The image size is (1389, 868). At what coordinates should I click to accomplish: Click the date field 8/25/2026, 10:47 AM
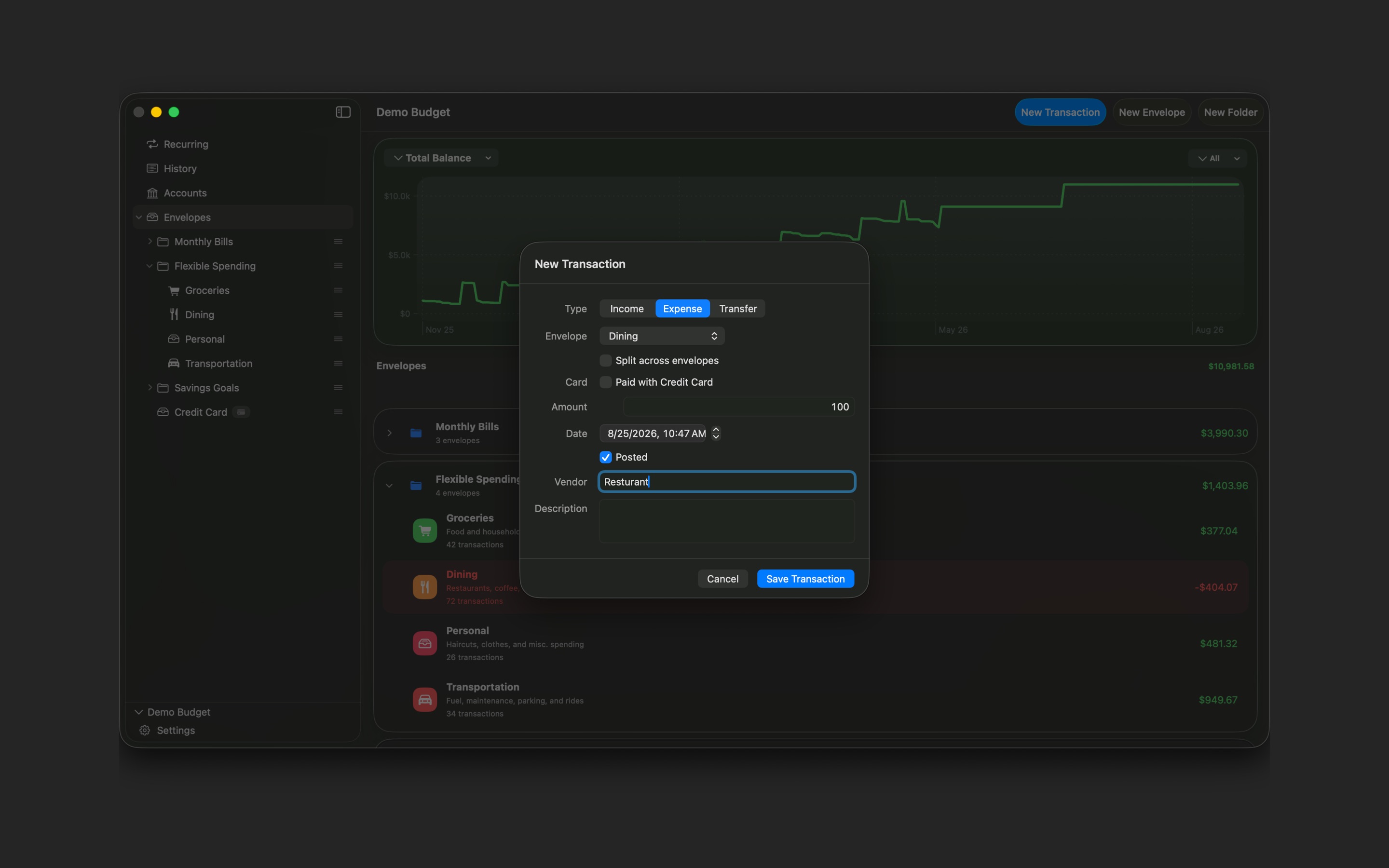653,434
